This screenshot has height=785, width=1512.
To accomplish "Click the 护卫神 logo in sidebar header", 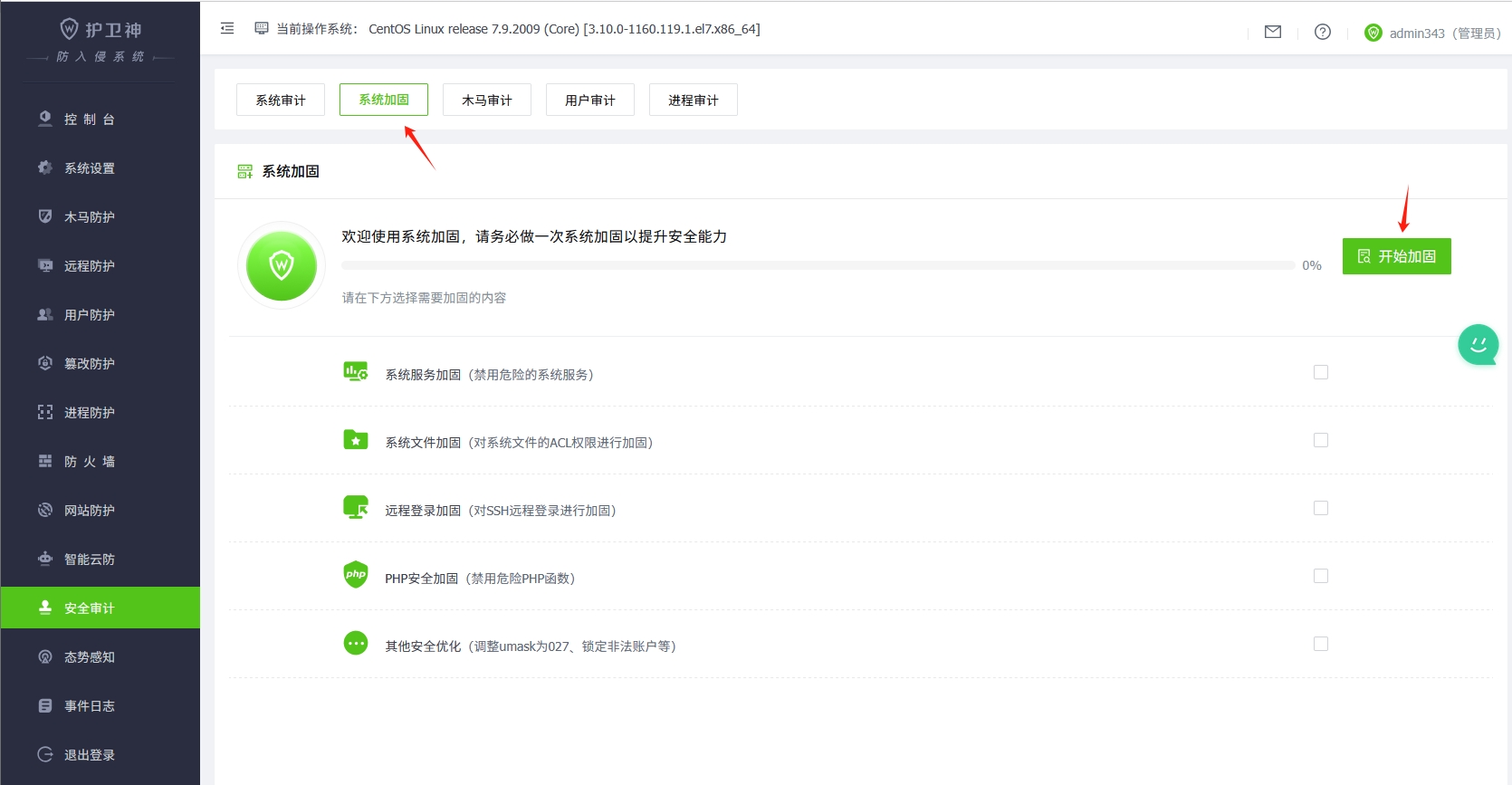I will [x=100, y=30].
